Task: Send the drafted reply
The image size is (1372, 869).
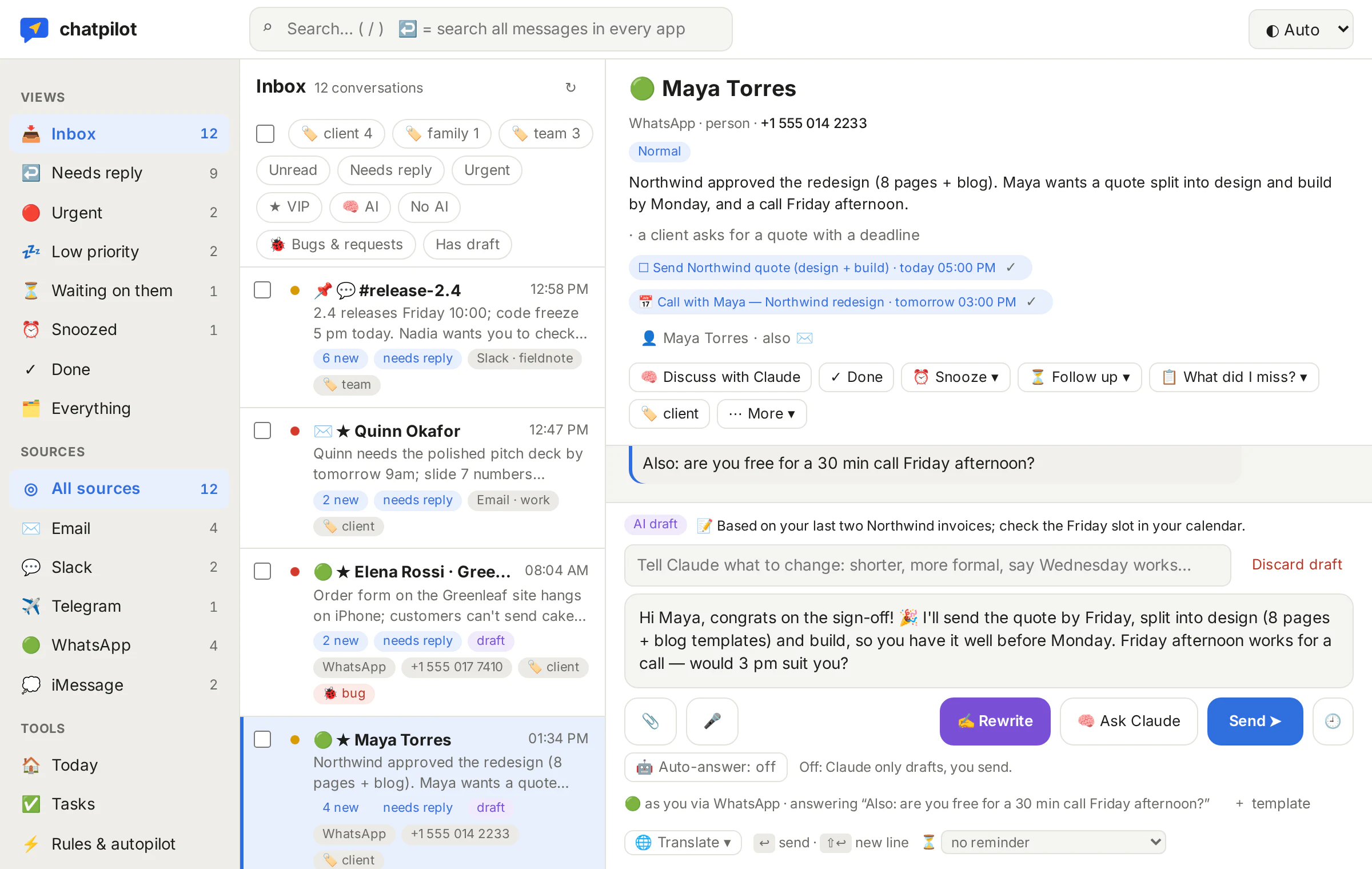Action: click(1255, 721)
